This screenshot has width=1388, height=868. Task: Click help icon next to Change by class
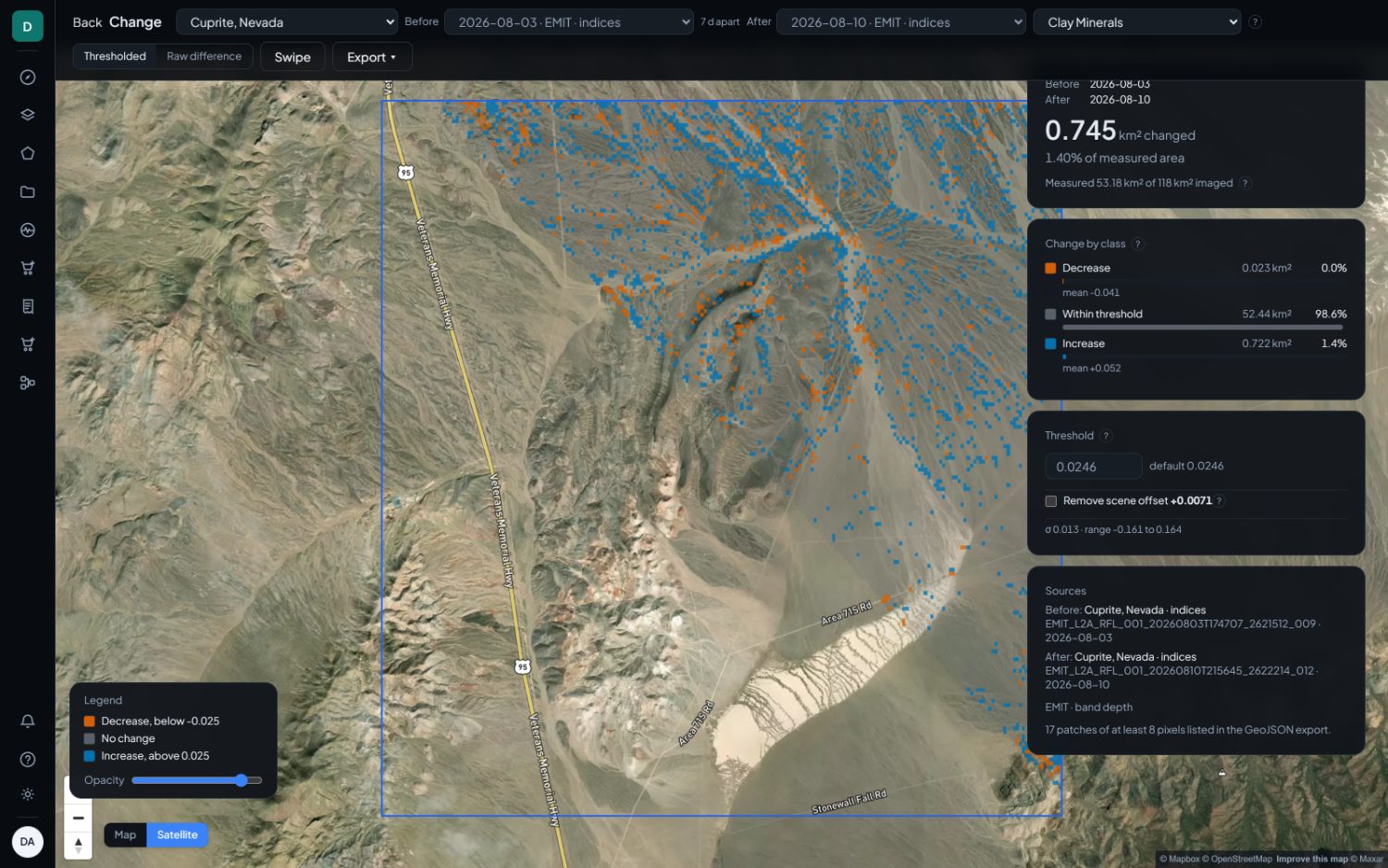pos(1138,244)
